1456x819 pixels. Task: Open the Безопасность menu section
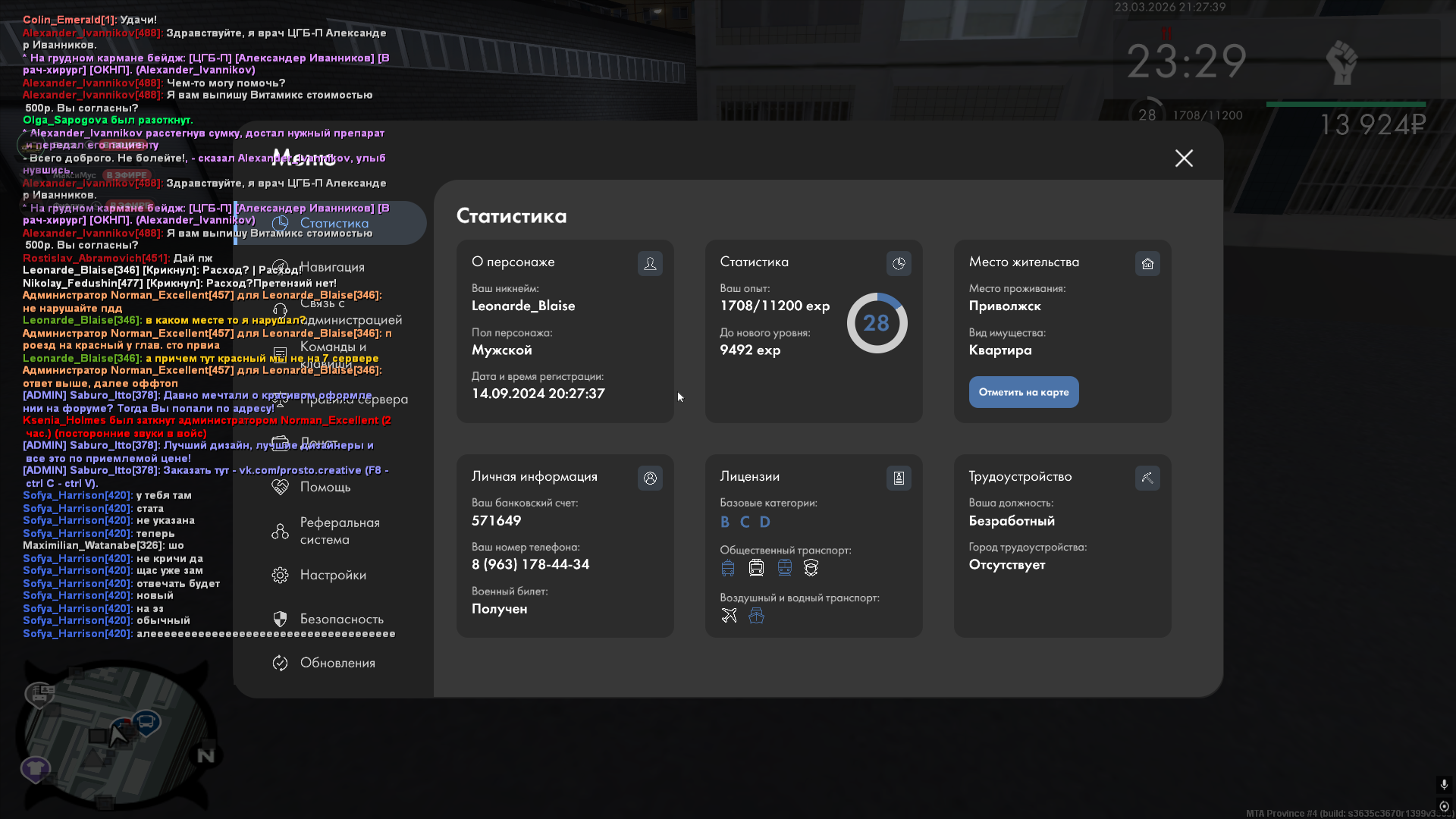[341, 619]
